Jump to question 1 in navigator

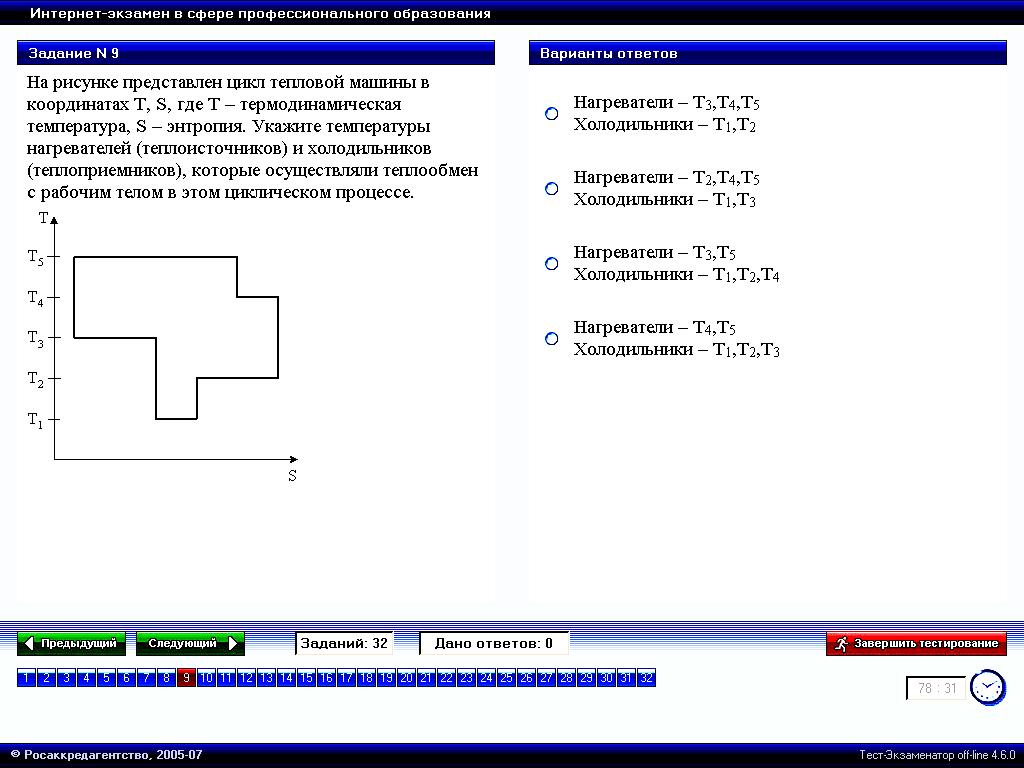tap(26, 678)
